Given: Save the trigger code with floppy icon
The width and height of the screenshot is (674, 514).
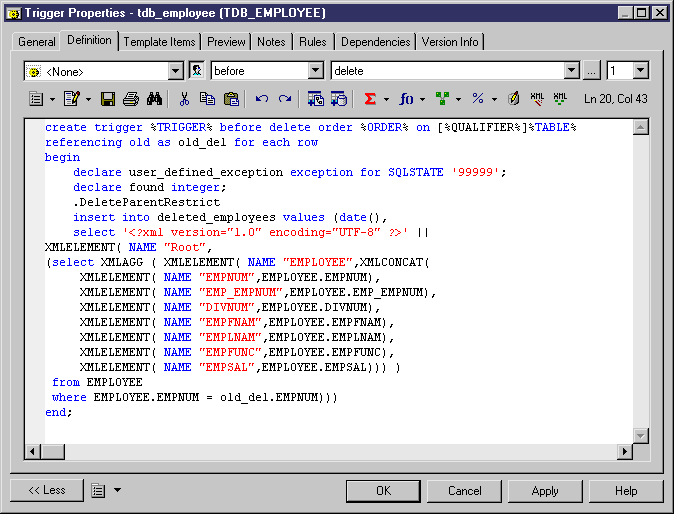Looking at the screenshot, I should point(108,99).
